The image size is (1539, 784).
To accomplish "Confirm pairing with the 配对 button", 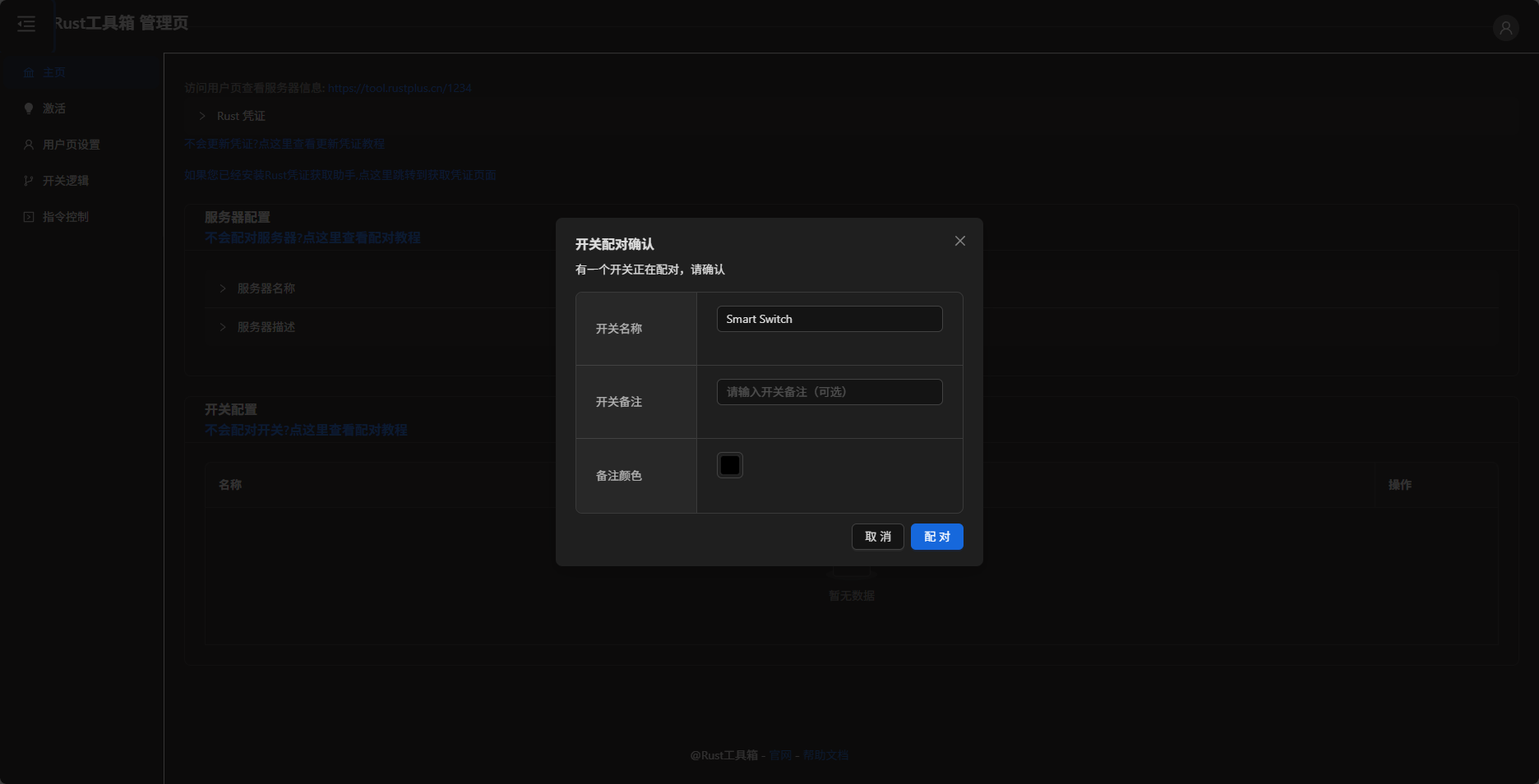I will [937, 537].
